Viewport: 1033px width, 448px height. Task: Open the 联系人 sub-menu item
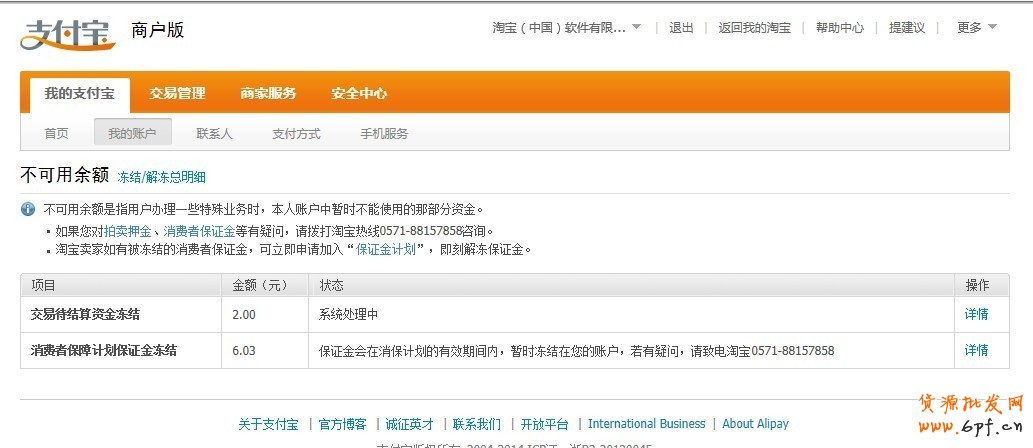click(214, 133)
